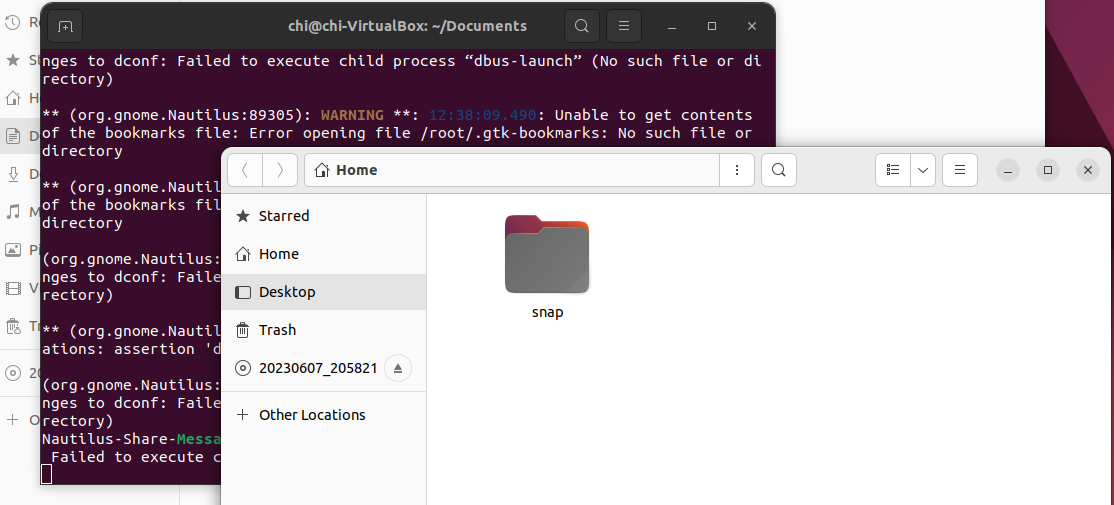This screenshot has width=1114, height=505.
Task: Go back in file manager
Action: tap(246, 170)
